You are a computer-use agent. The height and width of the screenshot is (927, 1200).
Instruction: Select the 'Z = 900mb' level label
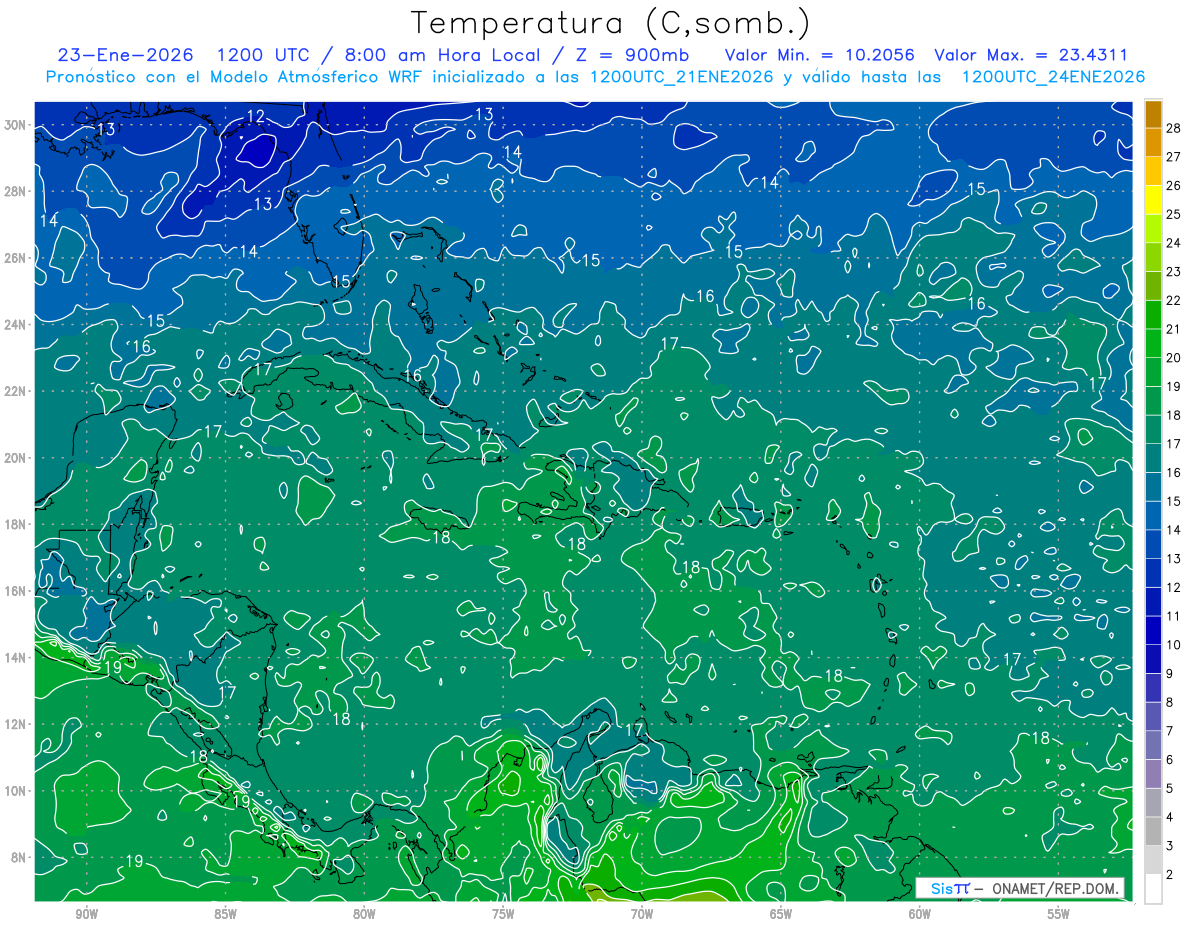(x=631, y=55)
